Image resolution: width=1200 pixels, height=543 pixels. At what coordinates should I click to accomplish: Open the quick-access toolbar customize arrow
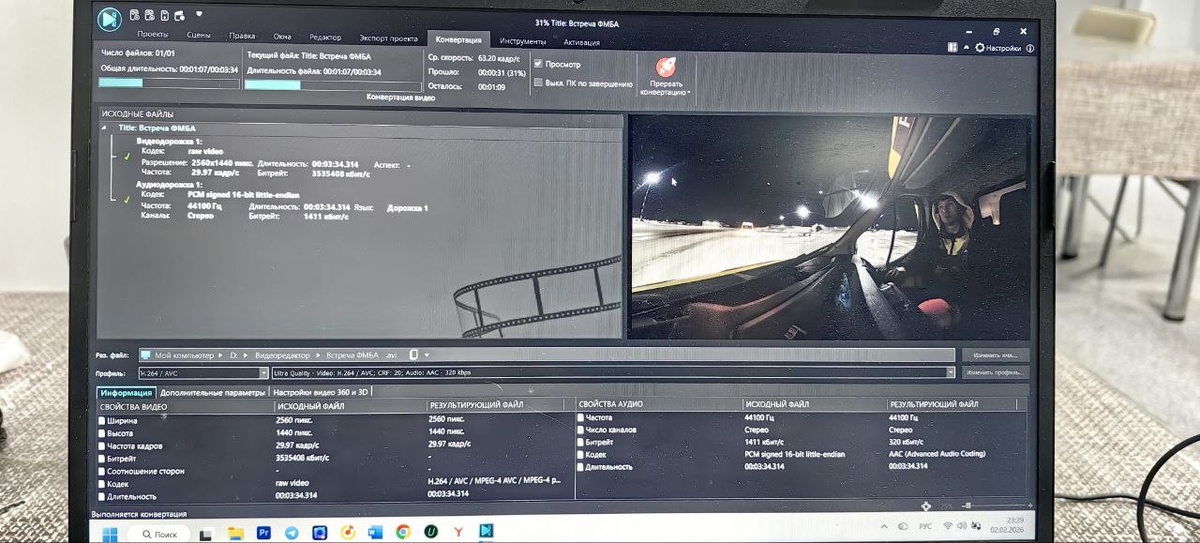[x=199, y=14]
